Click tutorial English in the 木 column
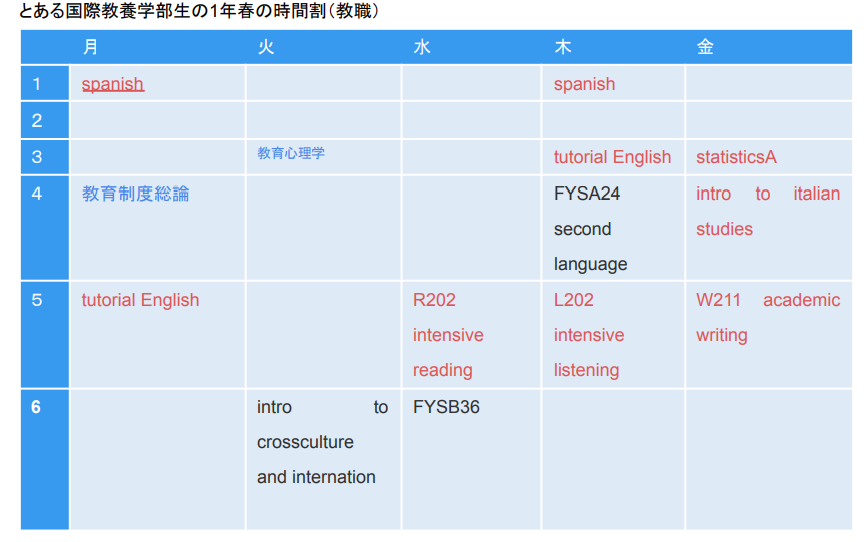Image resolution: width=868 pixels, height=542 pixels. tap(612, 157)
